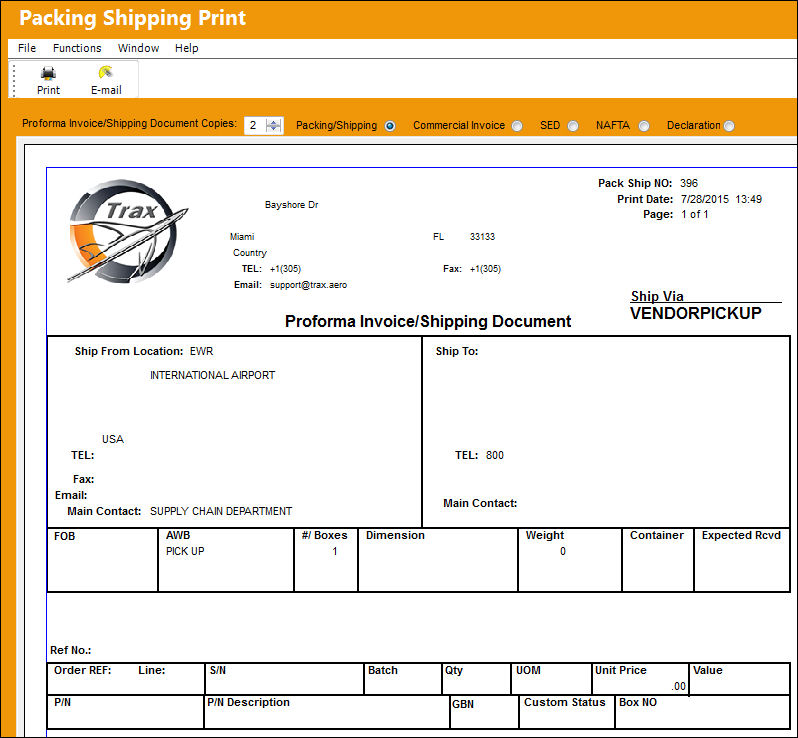Click the Pack Ship NO value 396

[x=689, y=183]
